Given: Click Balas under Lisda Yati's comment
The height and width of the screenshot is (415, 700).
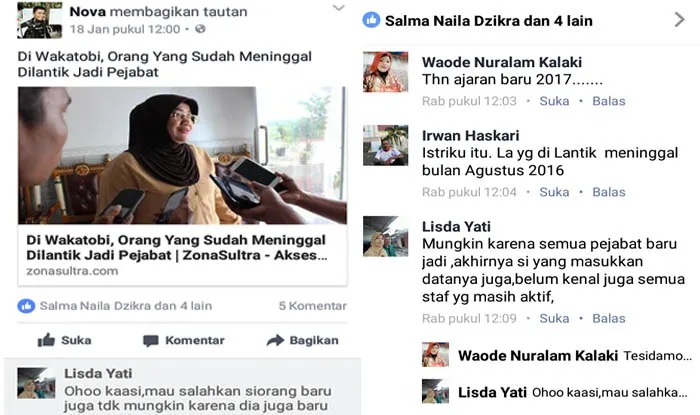Looking at the screenshot, I should click(x=608, y=319).
